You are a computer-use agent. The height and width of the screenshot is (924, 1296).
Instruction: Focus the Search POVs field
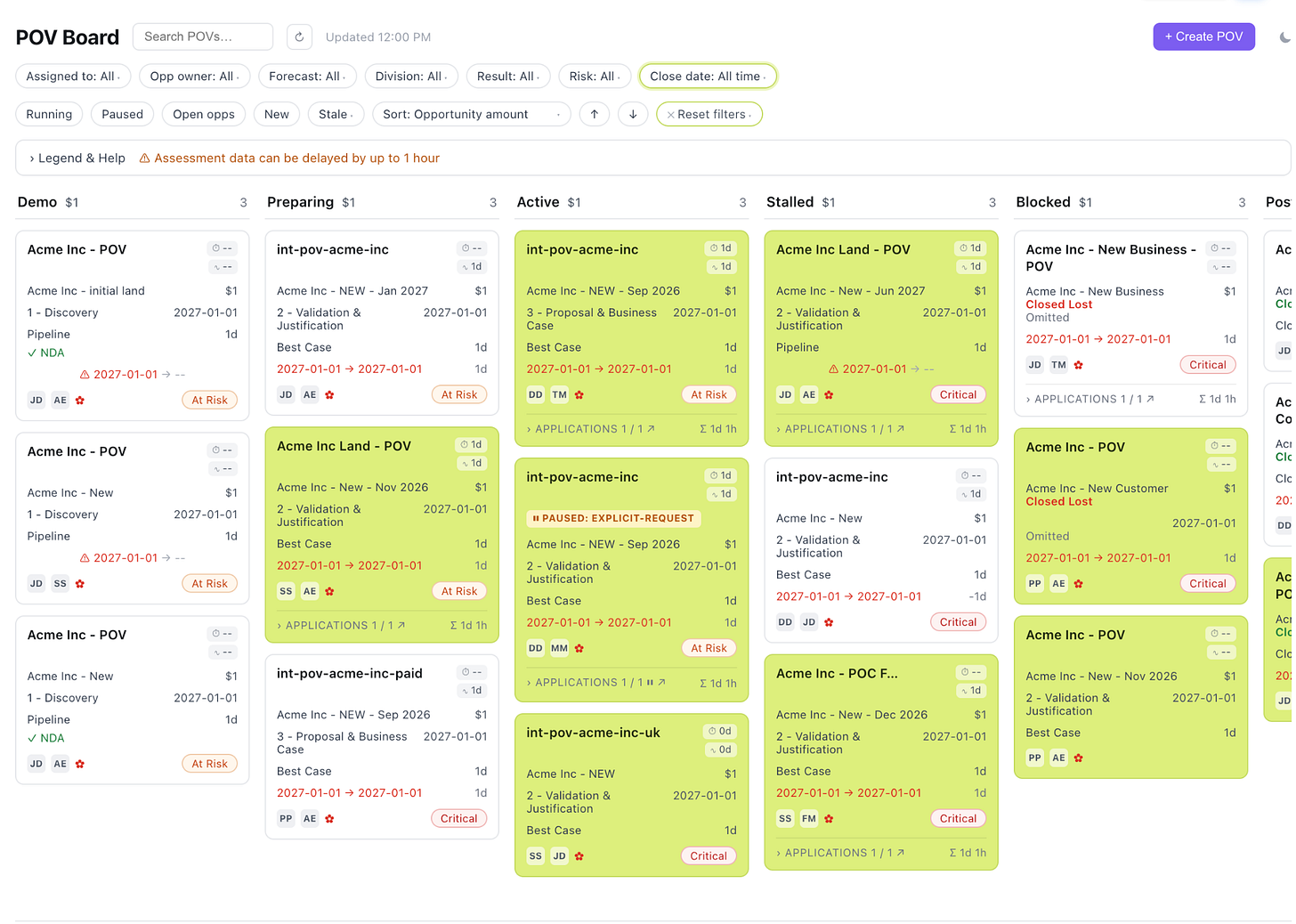pyautogui.click(x=203, y=36)
